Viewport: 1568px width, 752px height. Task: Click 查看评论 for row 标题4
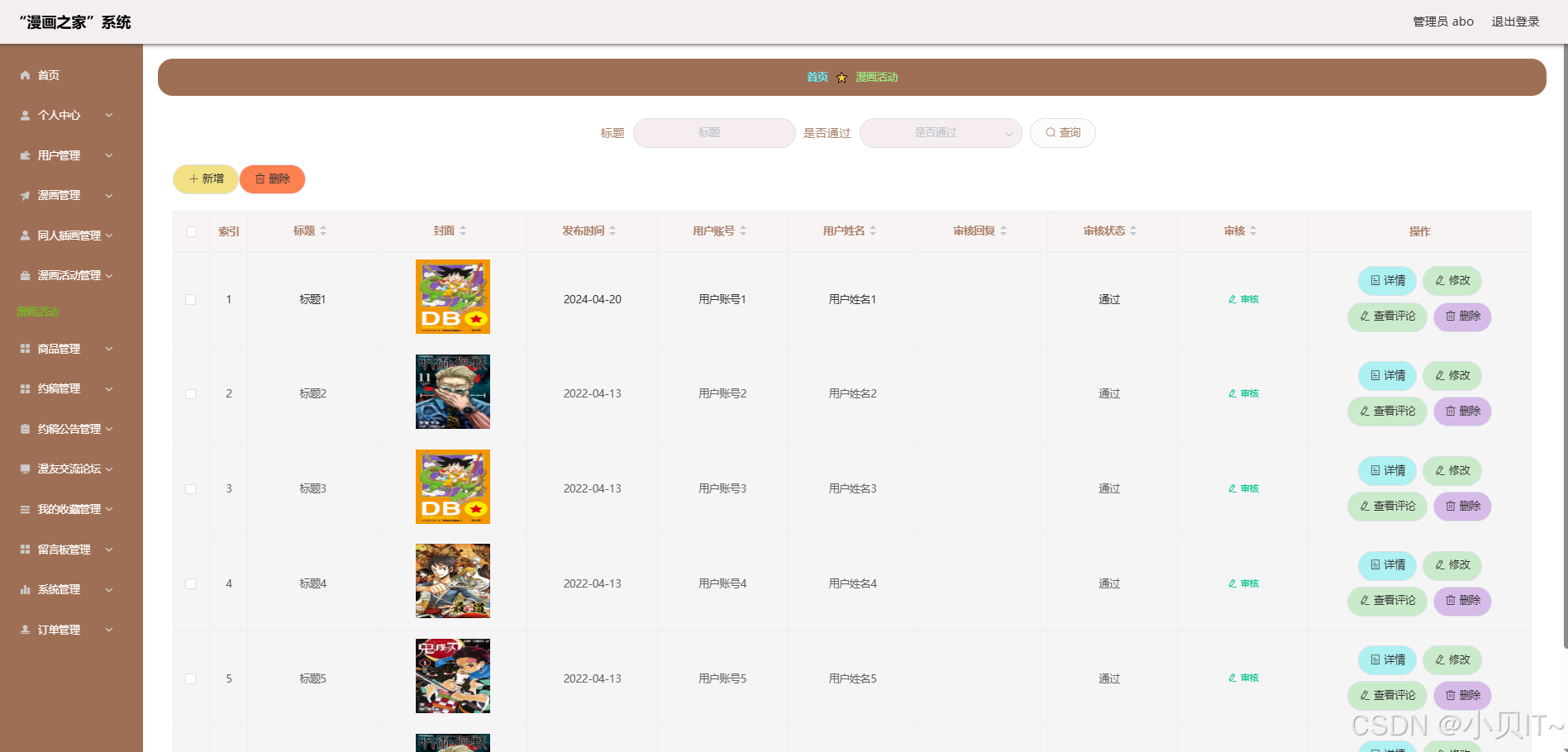point(1388,601)
